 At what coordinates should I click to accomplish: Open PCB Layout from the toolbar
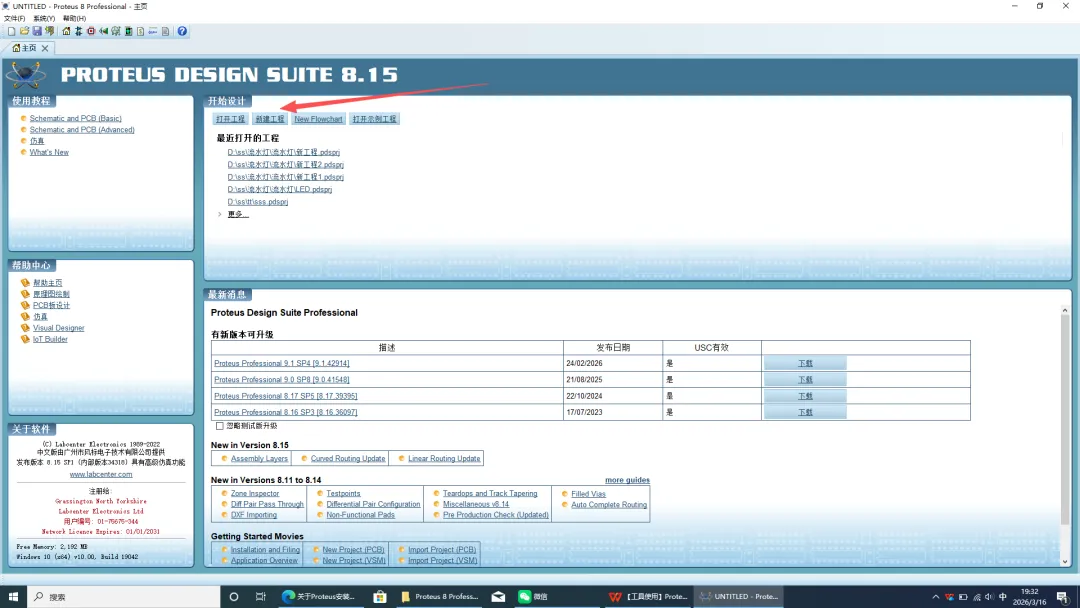91,31
